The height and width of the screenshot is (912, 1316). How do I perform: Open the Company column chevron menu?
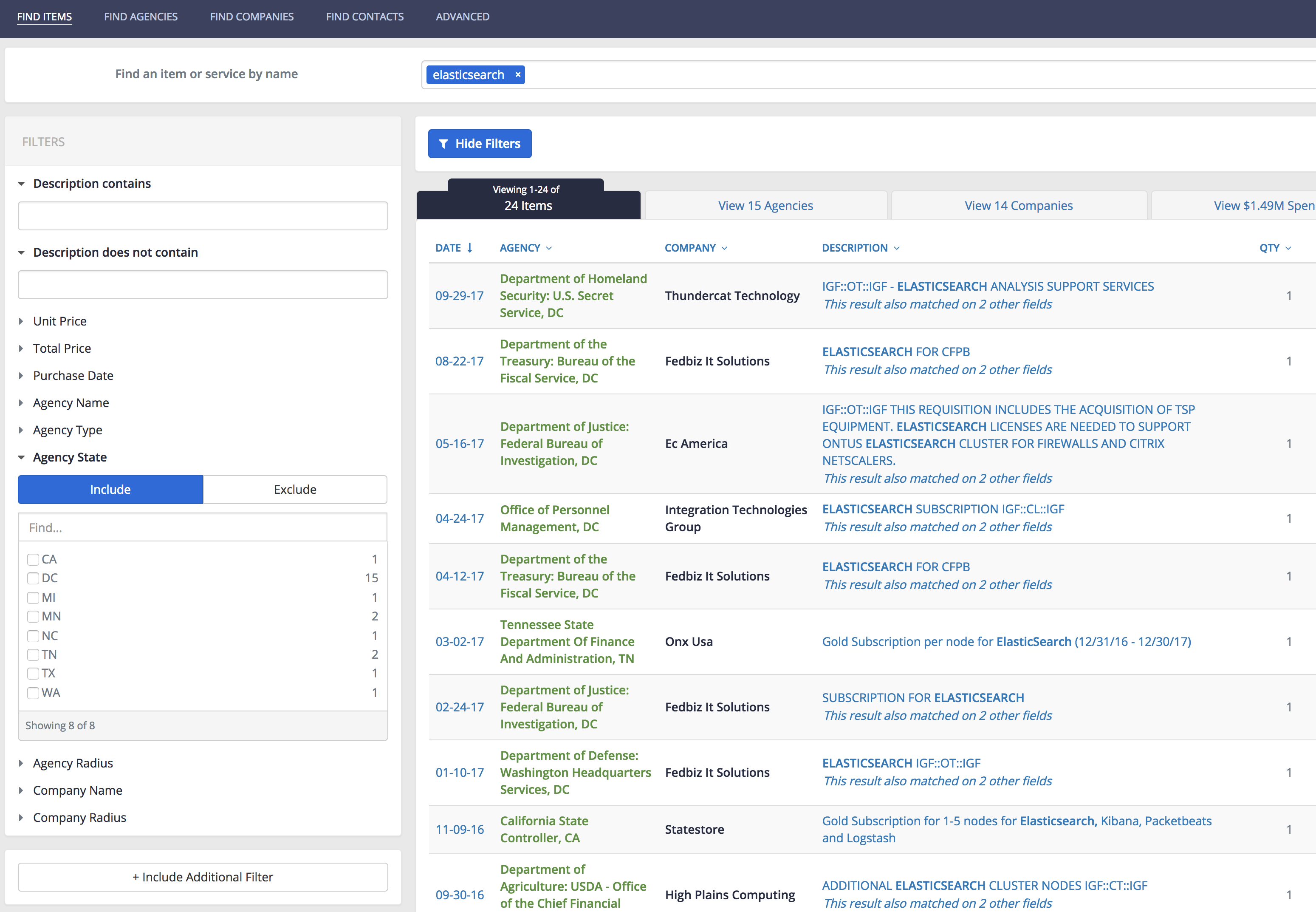pos(724,248)
